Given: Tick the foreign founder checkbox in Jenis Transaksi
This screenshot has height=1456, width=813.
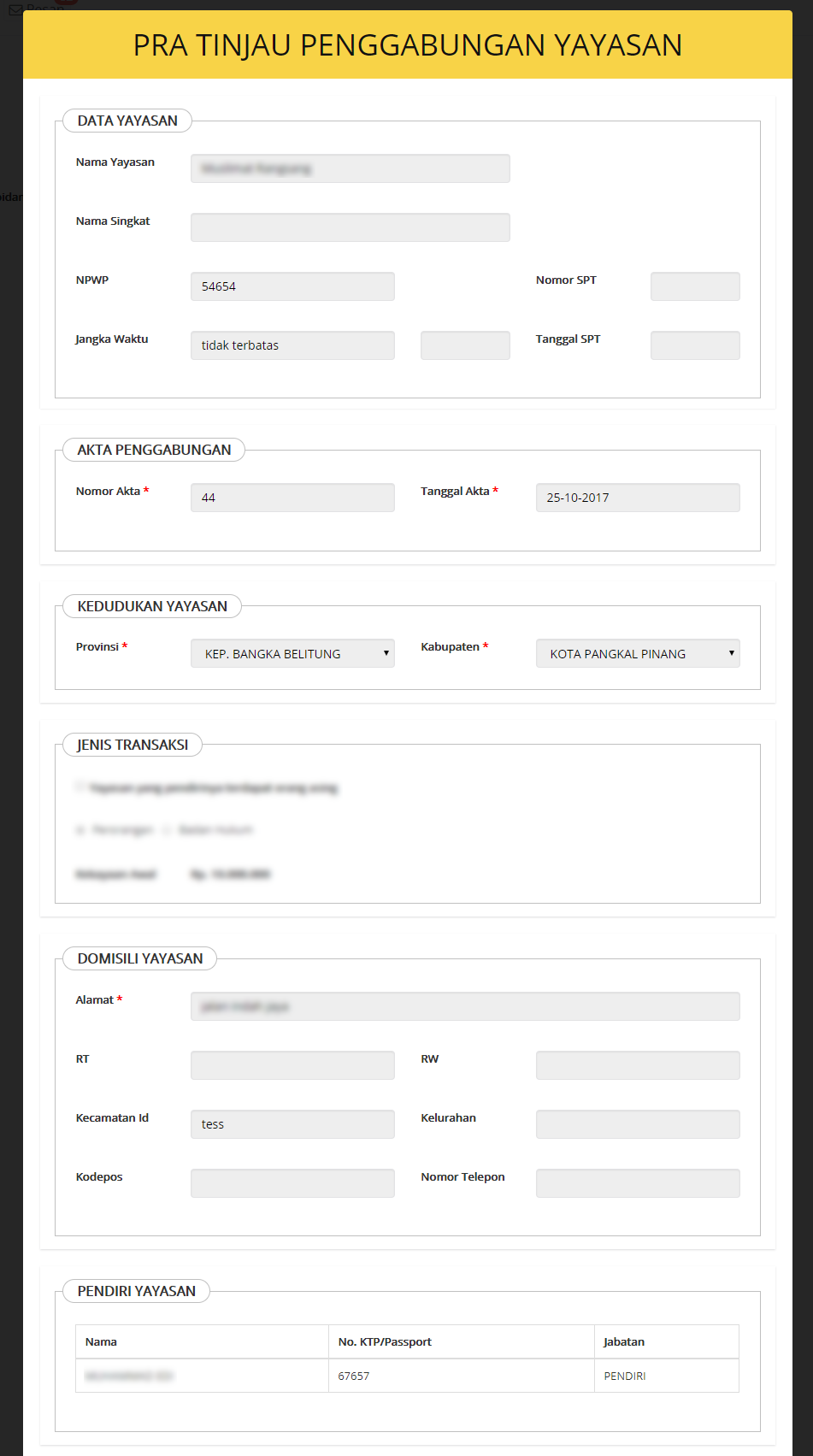Looking at the screenshot, I should coord(80,787).
